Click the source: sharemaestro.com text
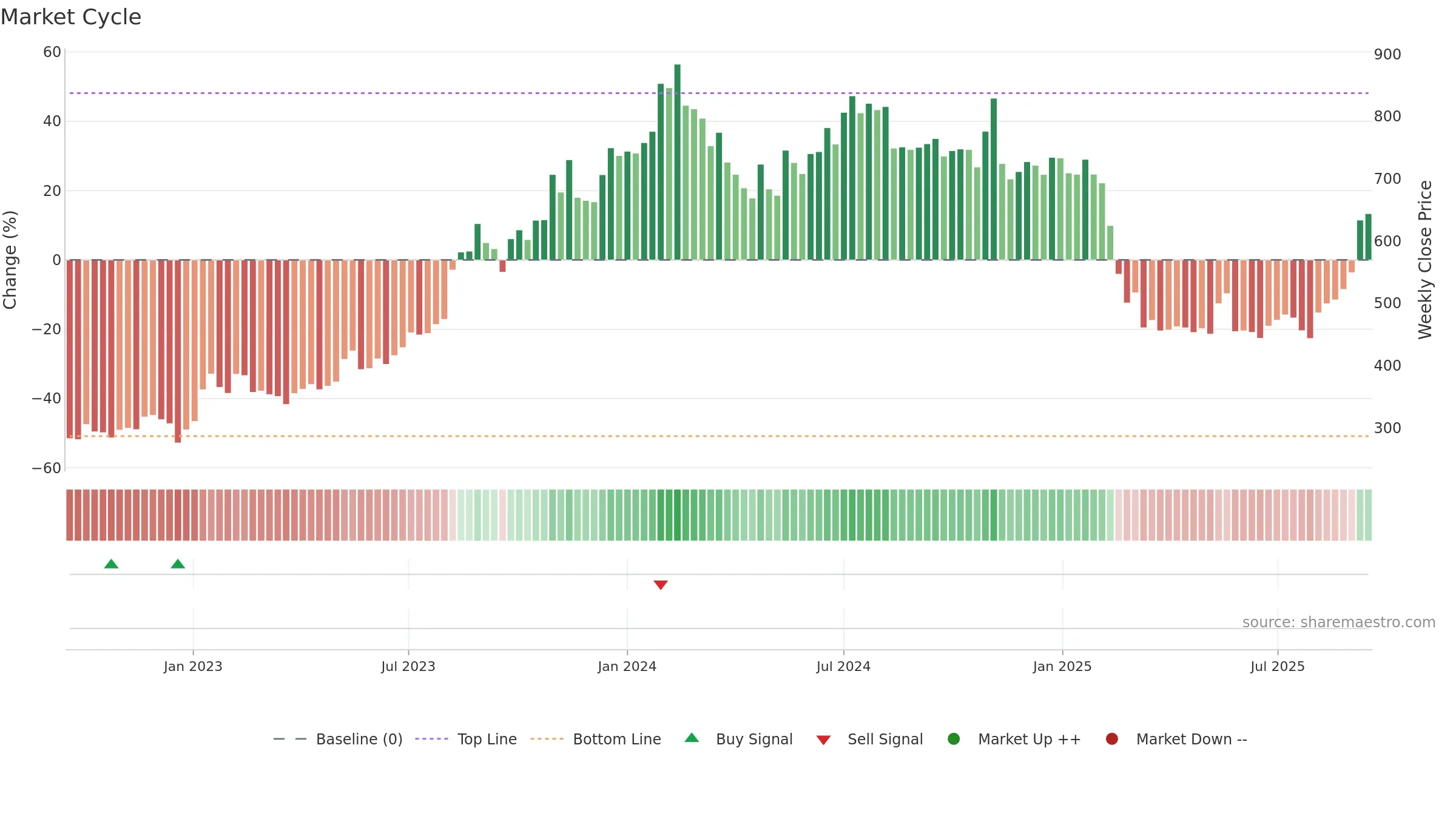 [1339, 622]
